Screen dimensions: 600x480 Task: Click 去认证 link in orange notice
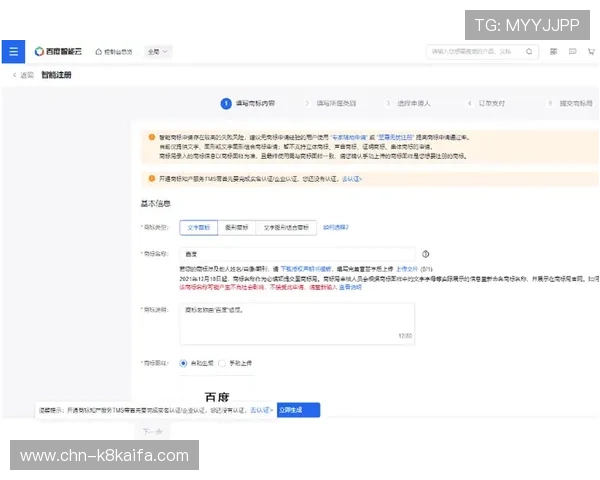coord(352,179)
